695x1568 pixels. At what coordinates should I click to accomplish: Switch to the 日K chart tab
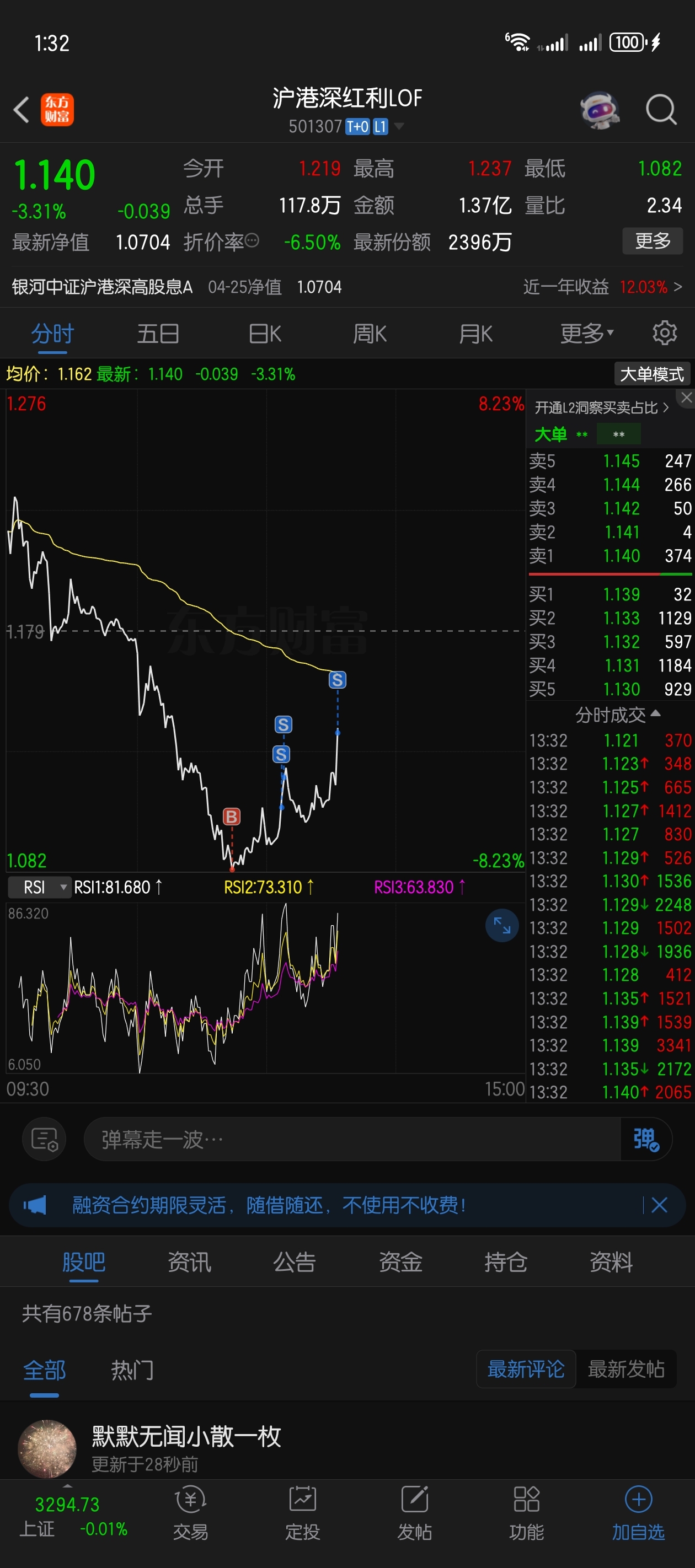tap(265, 333)
